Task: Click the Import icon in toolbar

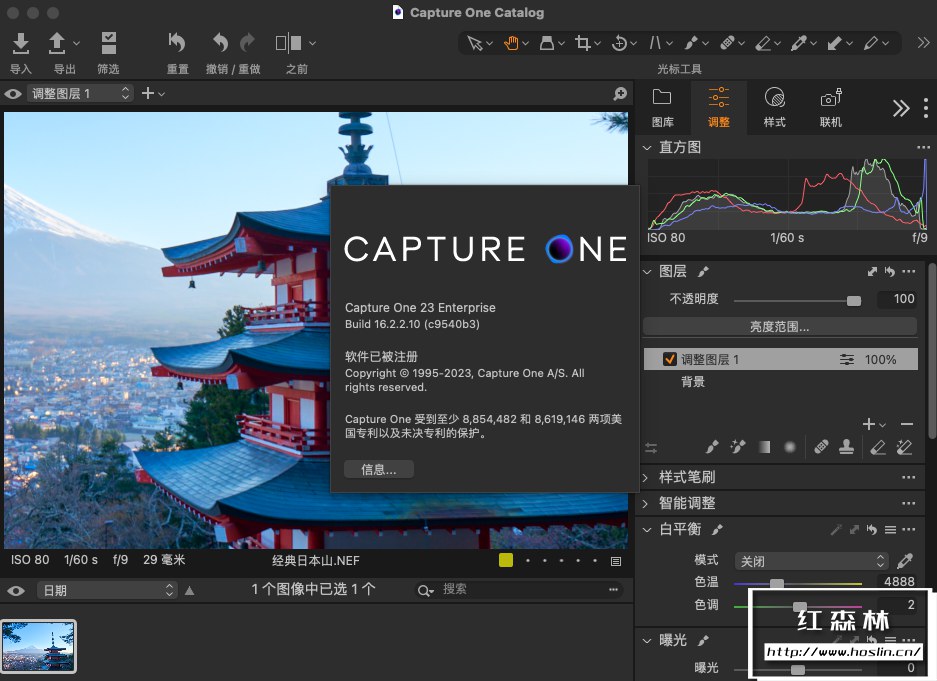Action: 20,44
